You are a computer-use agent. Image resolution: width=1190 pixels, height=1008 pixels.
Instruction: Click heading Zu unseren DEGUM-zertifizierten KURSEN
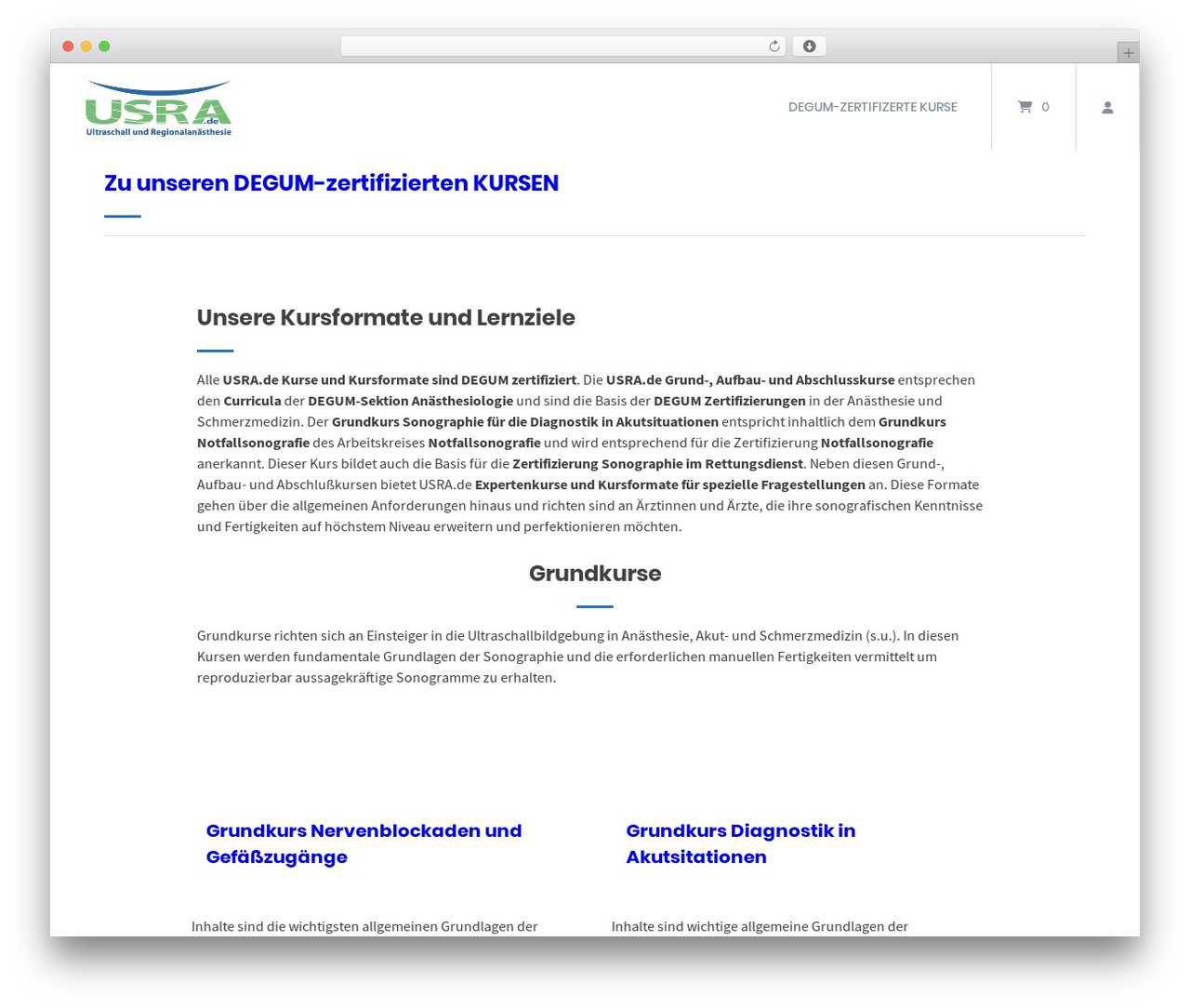[x=331, y=183]
